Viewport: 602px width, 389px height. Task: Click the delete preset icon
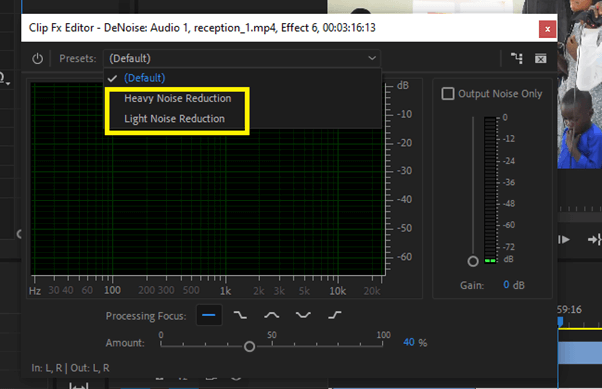[x=541, y=58]
